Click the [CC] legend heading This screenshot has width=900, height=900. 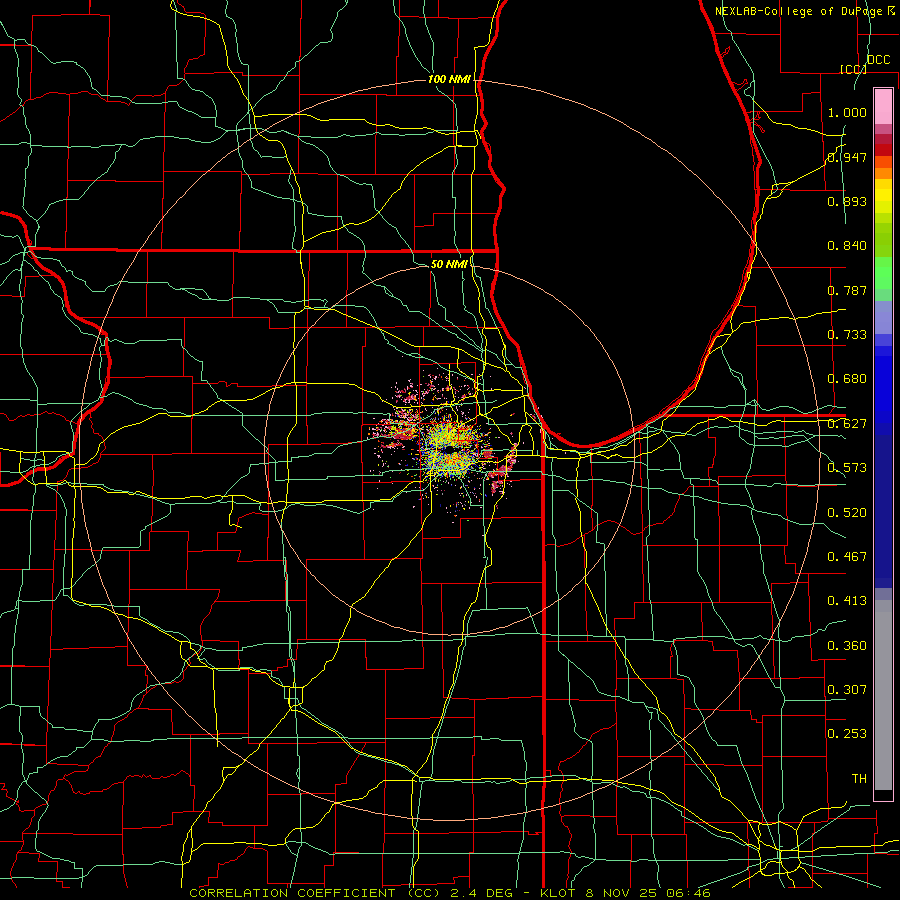click(x=854, y=69)
